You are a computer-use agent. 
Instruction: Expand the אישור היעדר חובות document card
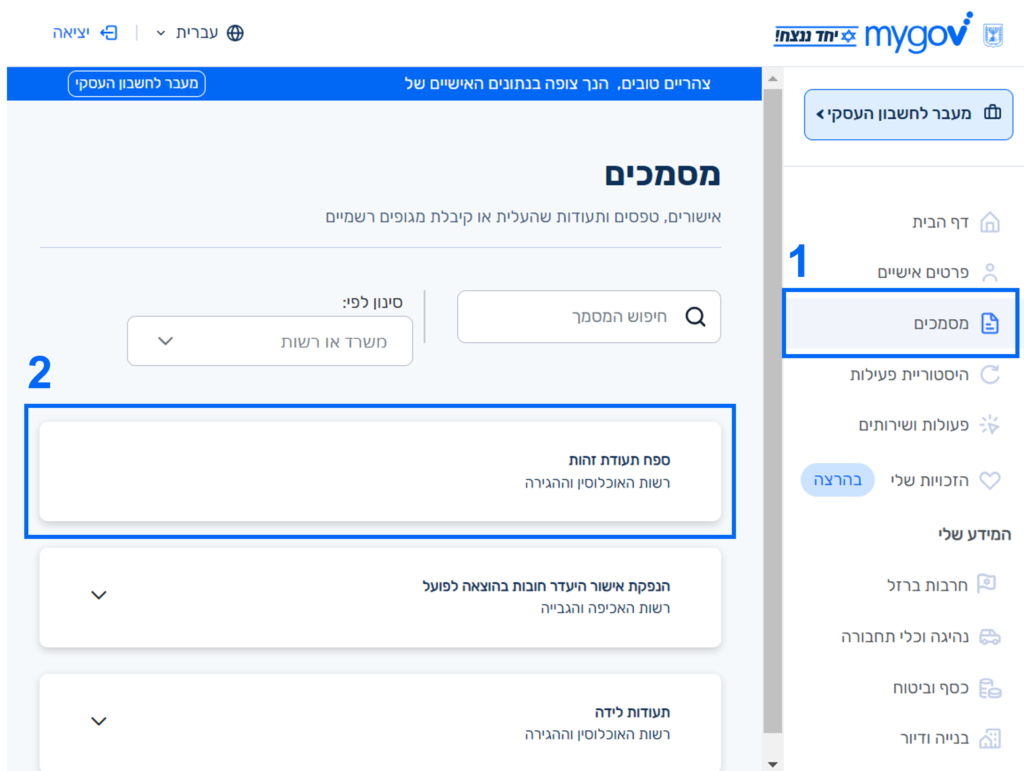coord(98,595)
